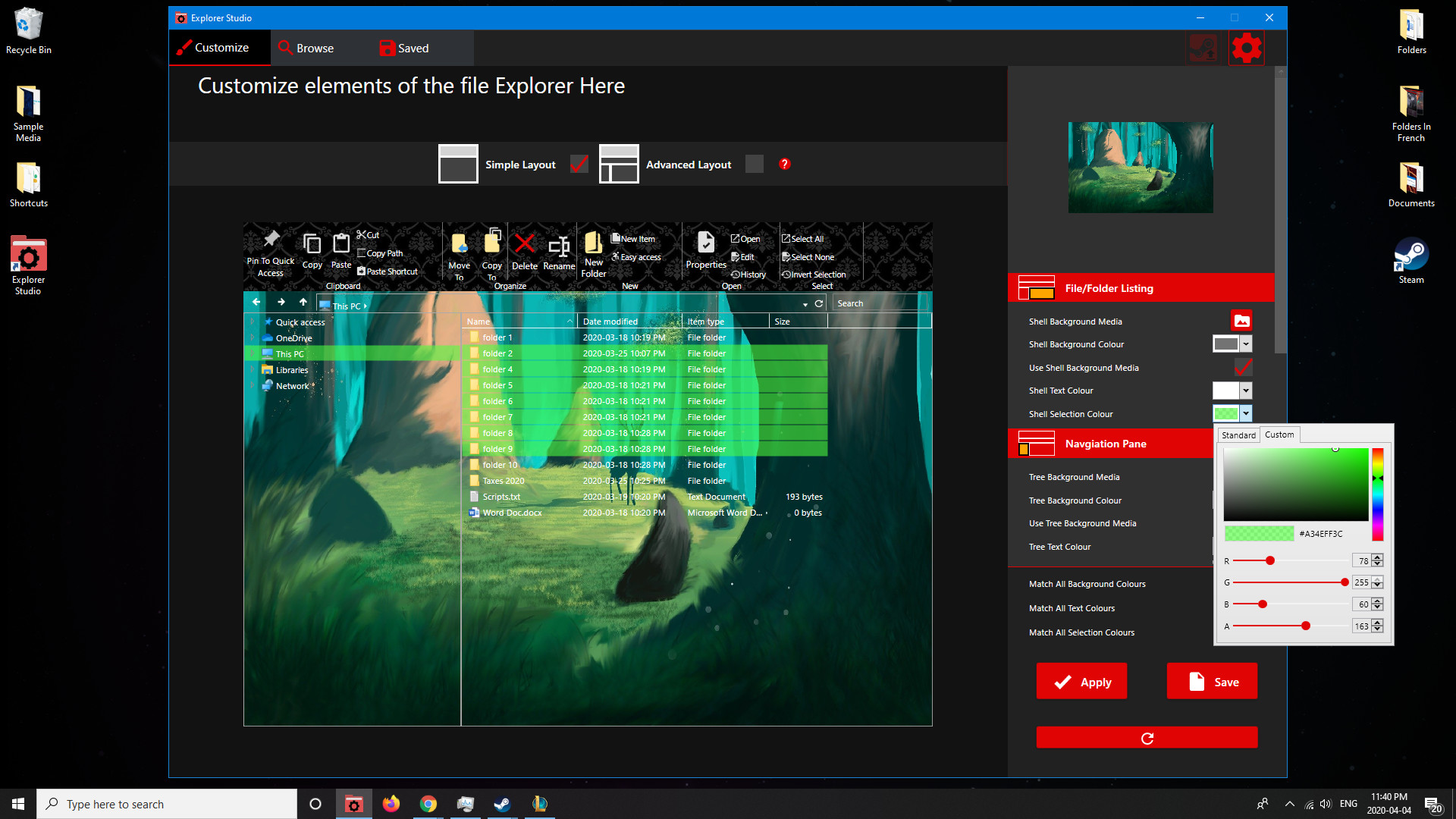Show hidden system tray icons
The width and height of the screenshot is (1456, 819).
(x=1290, y=804)
